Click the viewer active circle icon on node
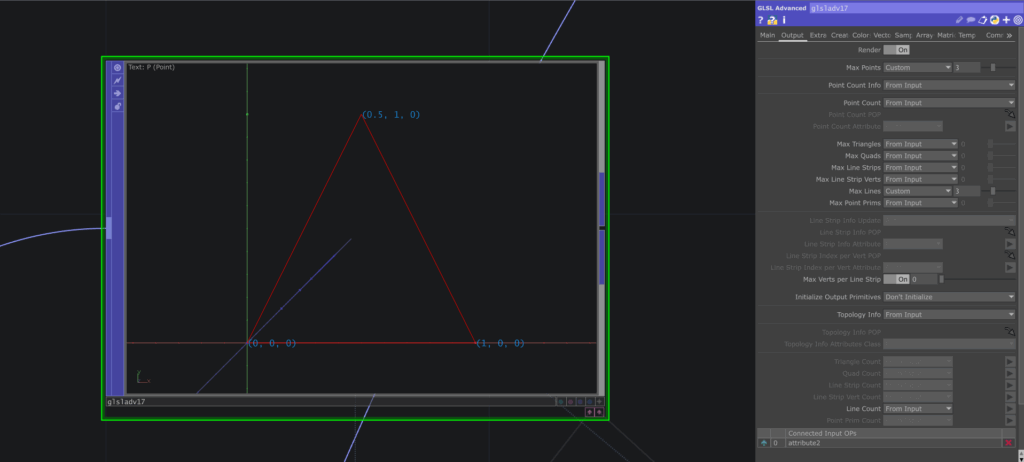This screenshot has height=462, width=1024. [117, 68]
